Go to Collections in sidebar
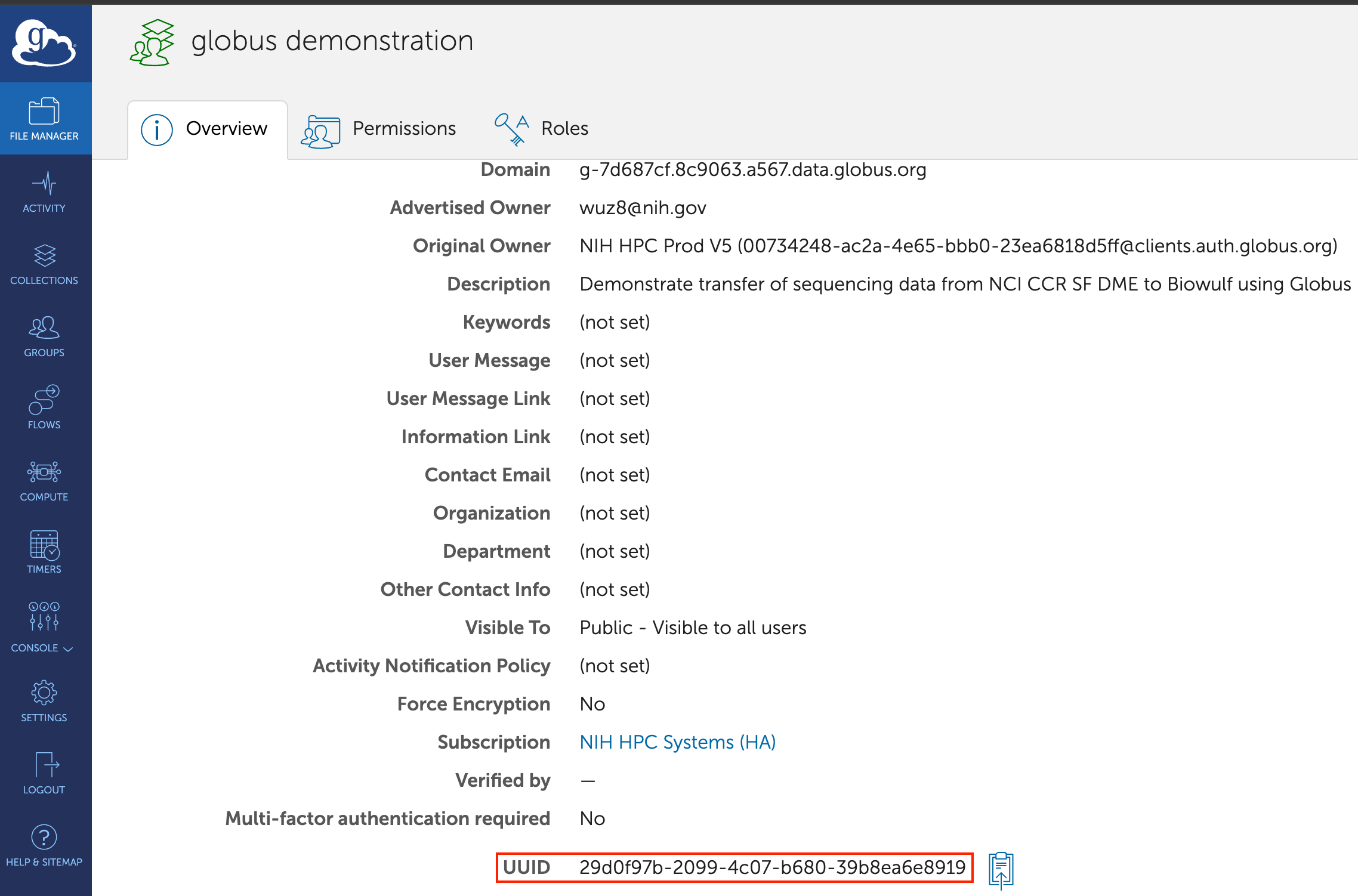This screenshot has height=896, width=1358. click(44, 264)
